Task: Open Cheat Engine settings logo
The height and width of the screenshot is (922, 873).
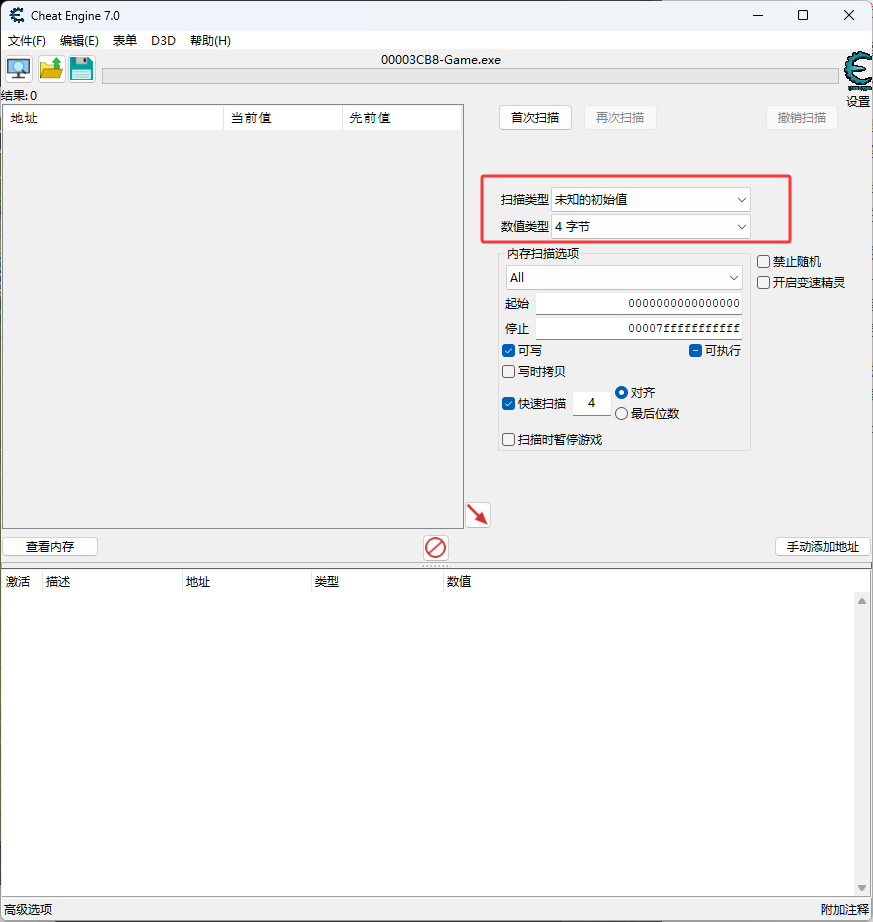Action: (858, 71)
